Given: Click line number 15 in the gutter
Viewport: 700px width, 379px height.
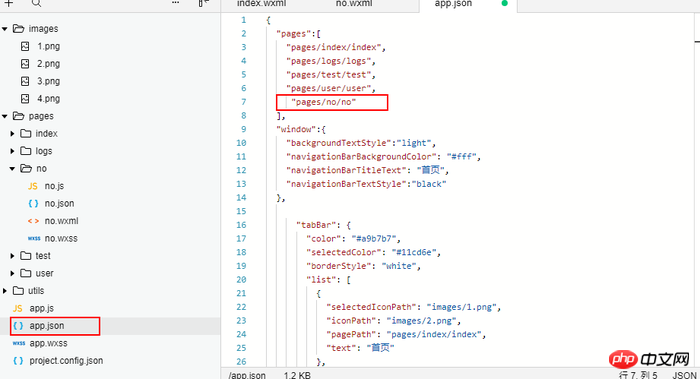Looking at the screenshot, I should tap(241, 211).
